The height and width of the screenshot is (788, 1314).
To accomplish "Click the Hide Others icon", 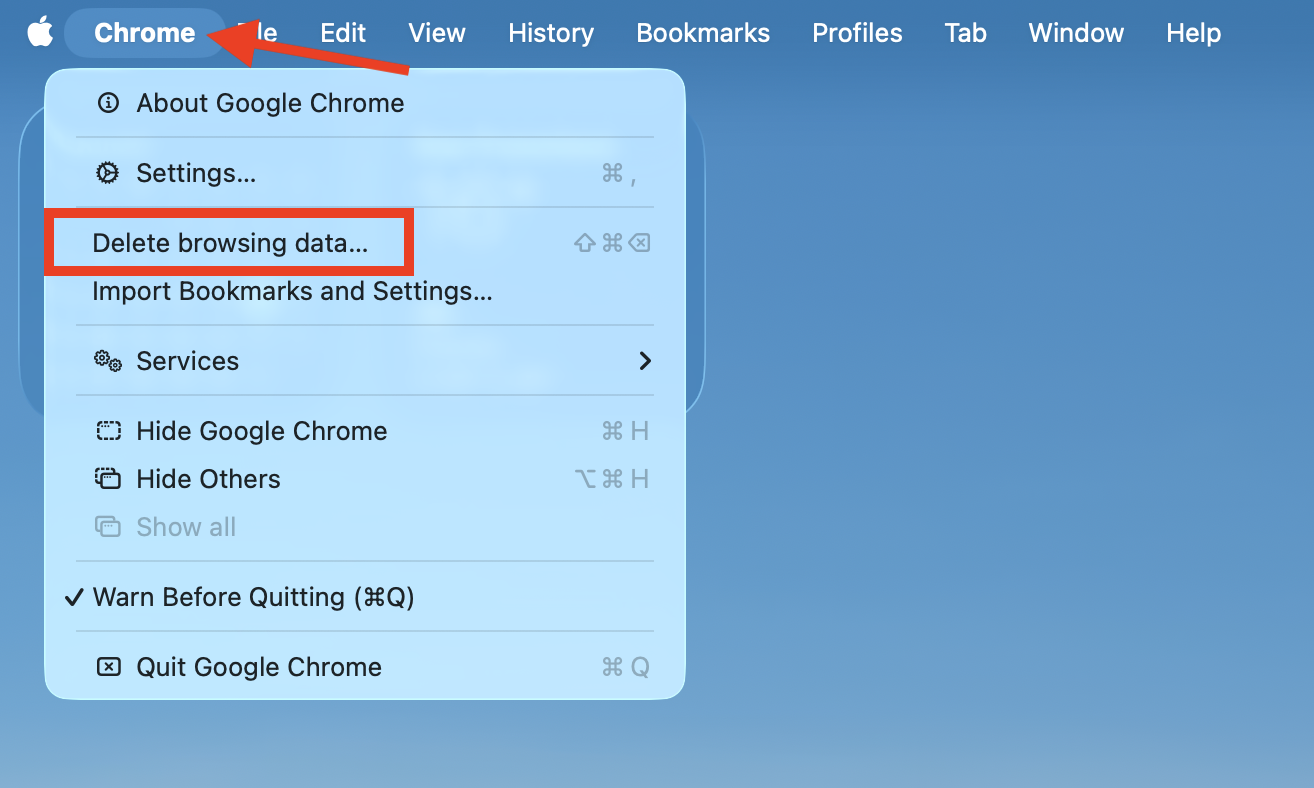I will [108, 478].
